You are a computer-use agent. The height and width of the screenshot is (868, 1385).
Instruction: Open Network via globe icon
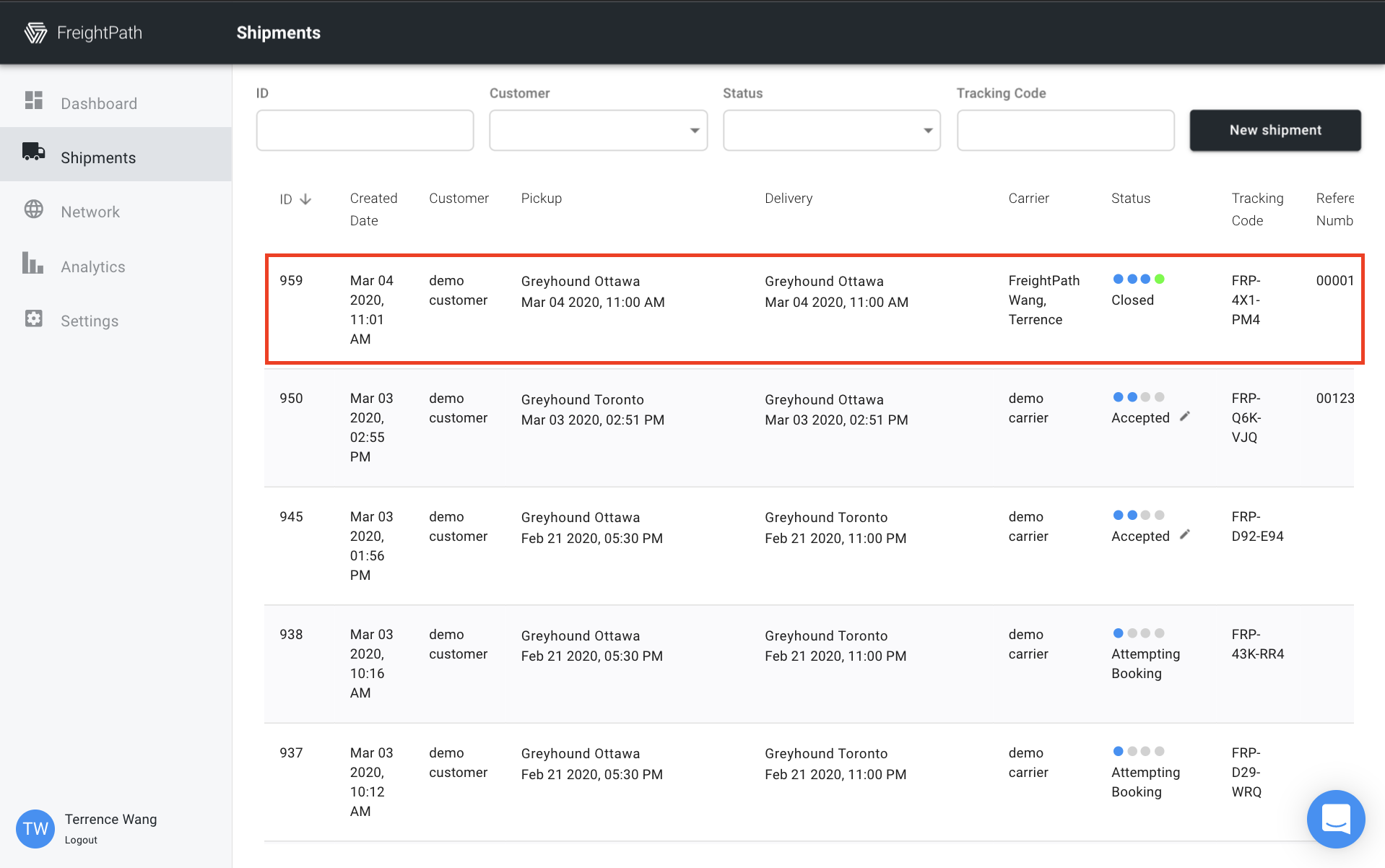pyautogui.click(x=34, y=209)
